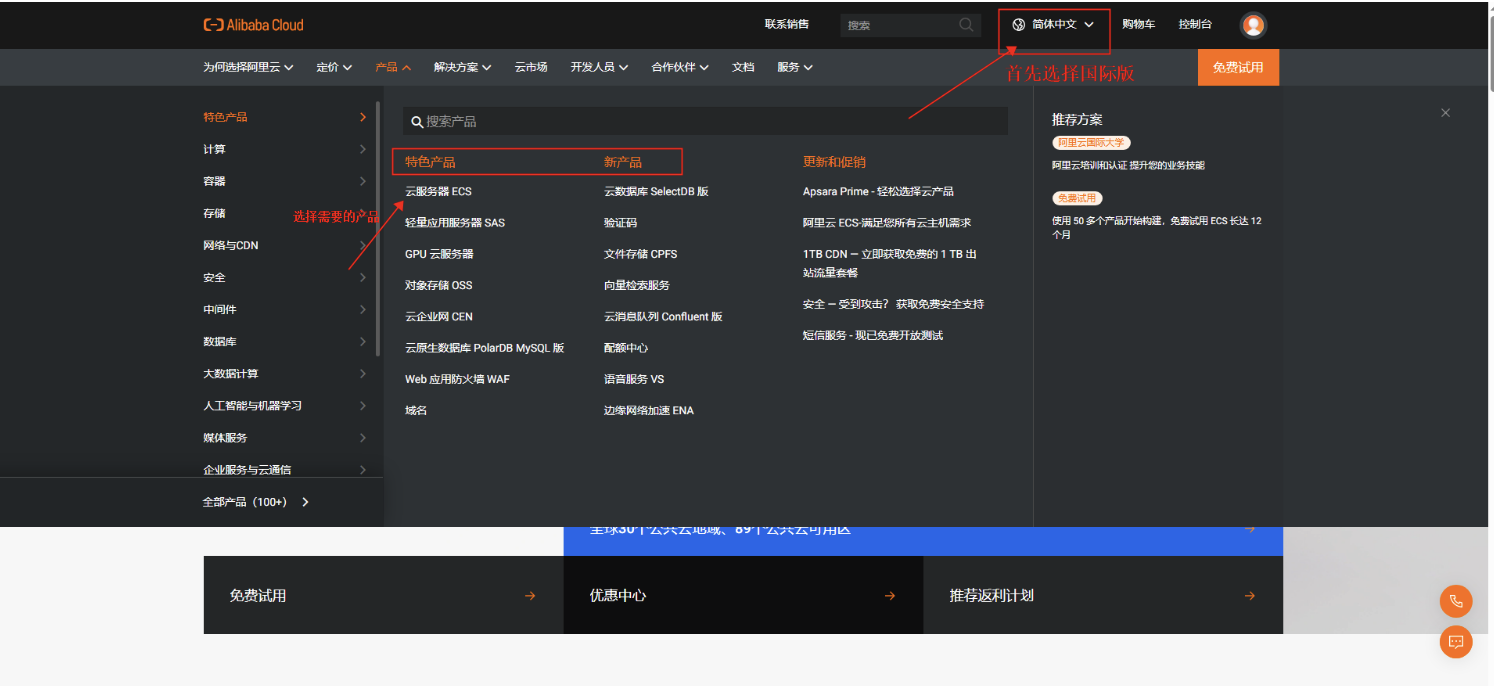Open 配额中心 product

626,348
